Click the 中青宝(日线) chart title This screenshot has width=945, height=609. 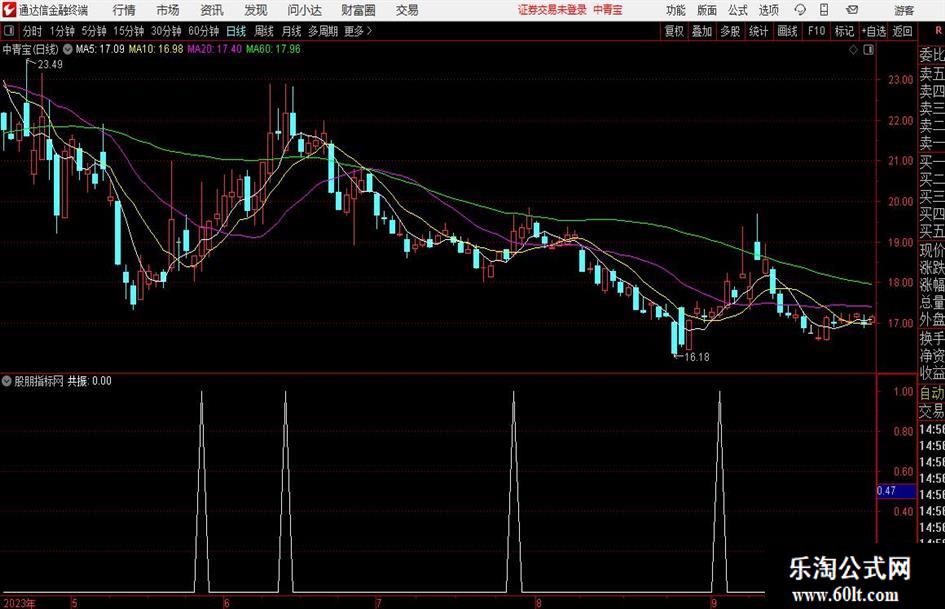click(30, 49)
